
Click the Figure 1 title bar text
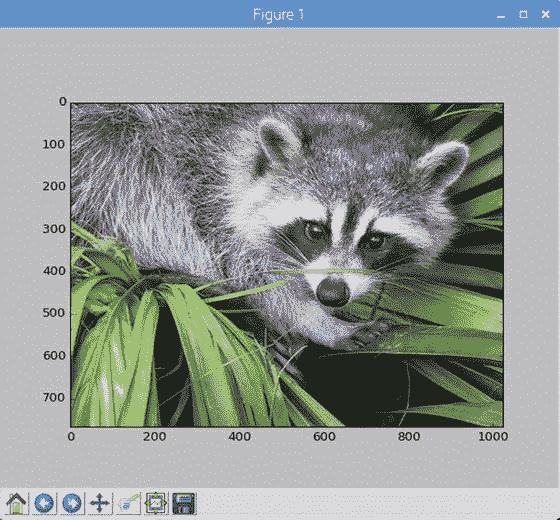[x=278, y=15]
